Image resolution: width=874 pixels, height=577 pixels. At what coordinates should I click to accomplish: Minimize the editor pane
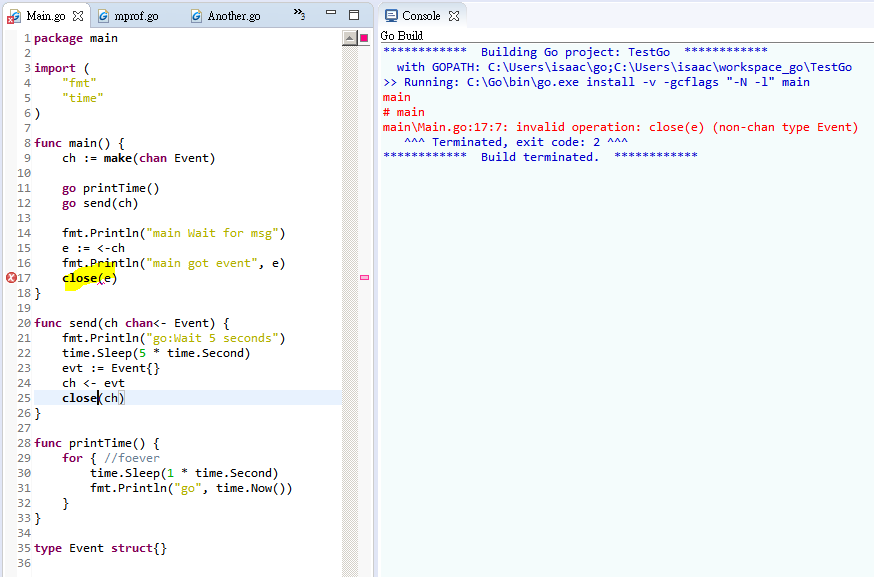point(331,15)
